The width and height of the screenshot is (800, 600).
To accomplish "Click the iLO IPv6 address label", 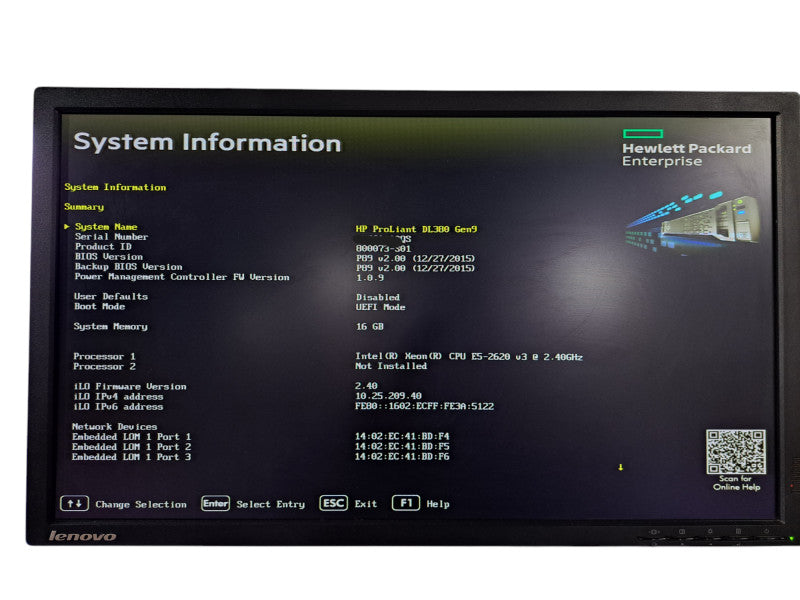I will [118, 407].
